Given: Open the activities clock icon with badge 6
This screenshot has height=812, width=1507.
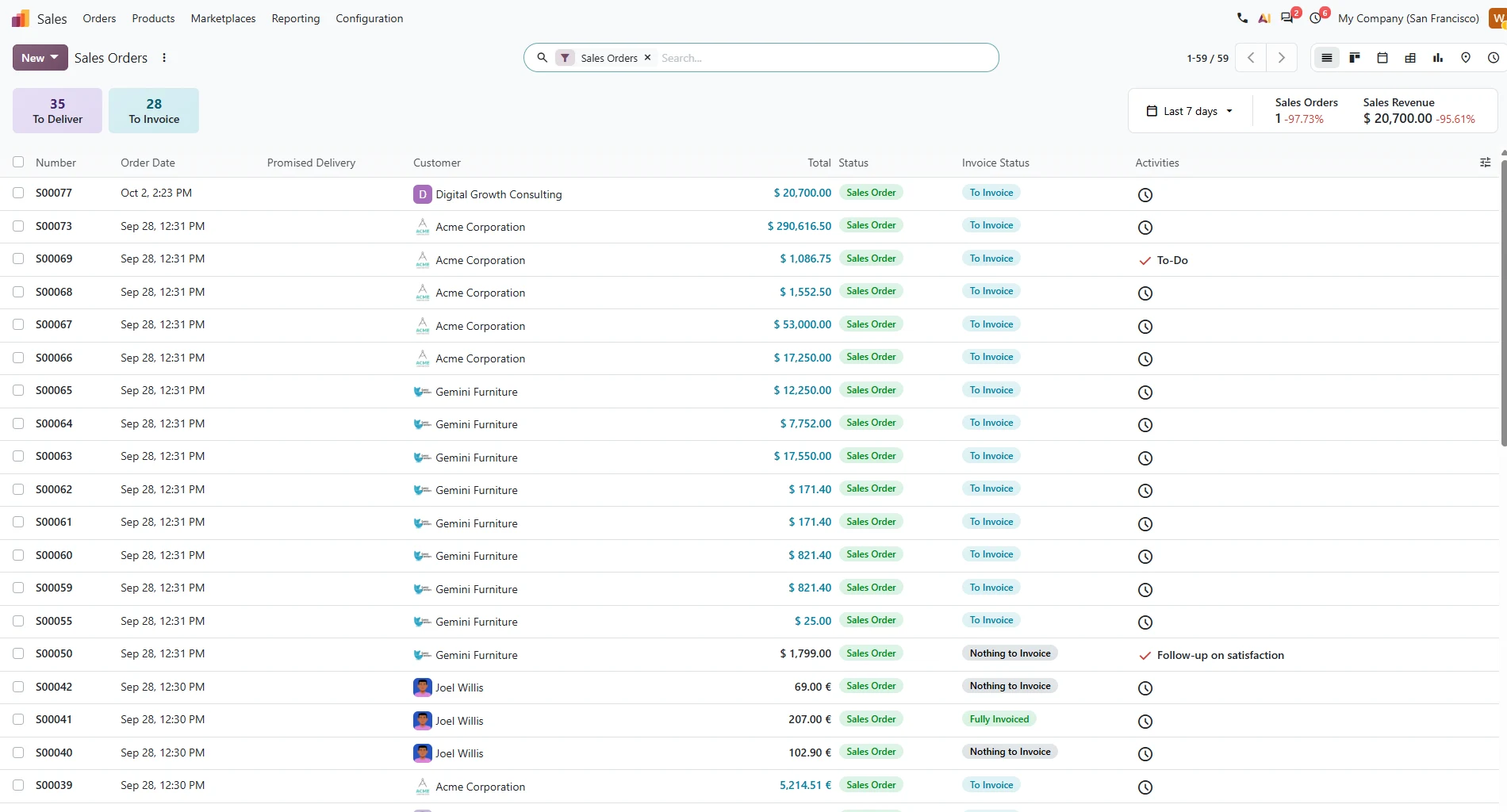Looking at the screenshot, I should (x=1317, y=17).
